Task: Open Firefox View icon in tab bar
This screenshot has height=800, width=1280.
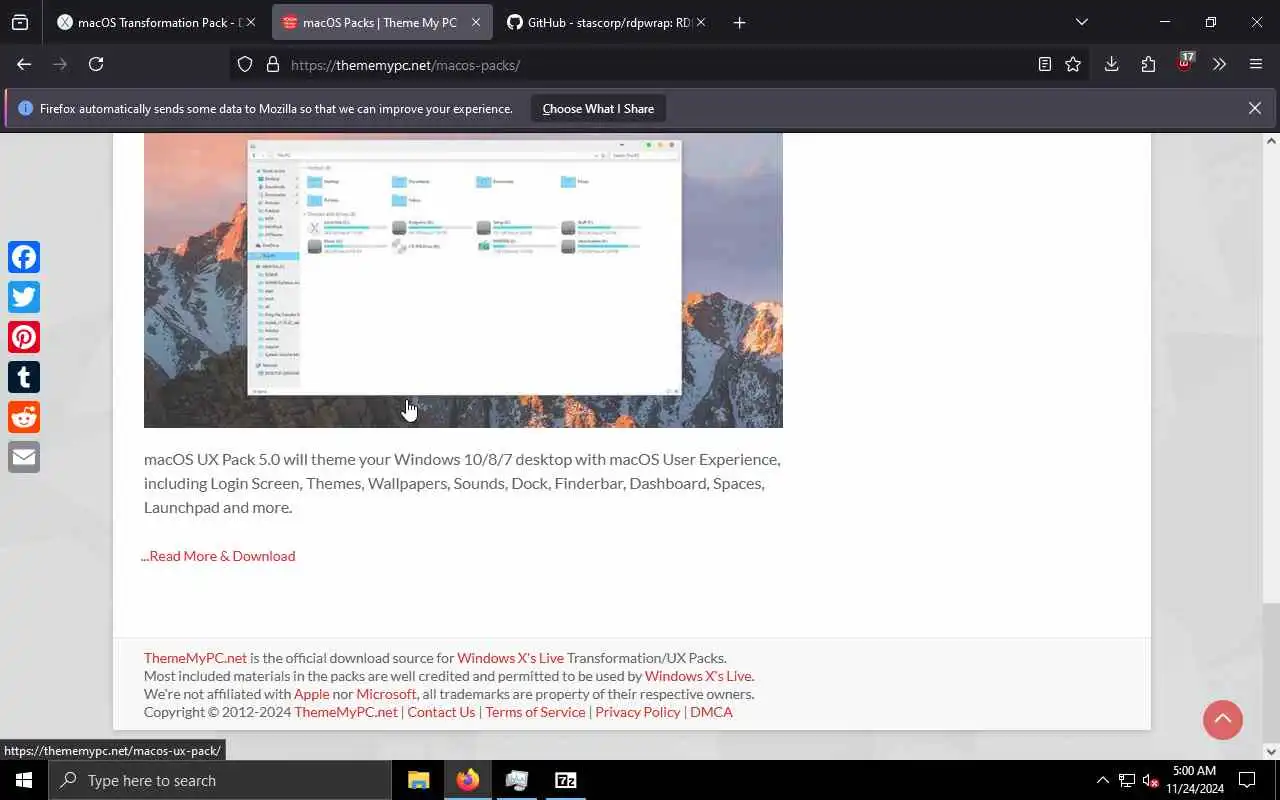Action: point(20,22)
